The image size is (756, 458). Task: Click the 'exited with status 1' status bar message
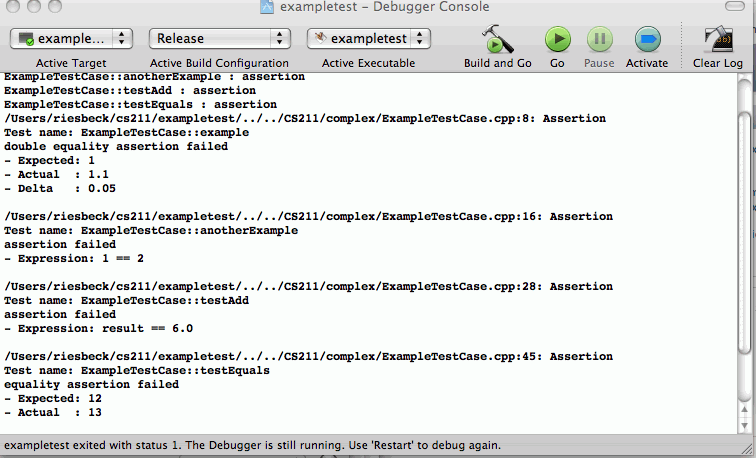(x=253, y=445)
